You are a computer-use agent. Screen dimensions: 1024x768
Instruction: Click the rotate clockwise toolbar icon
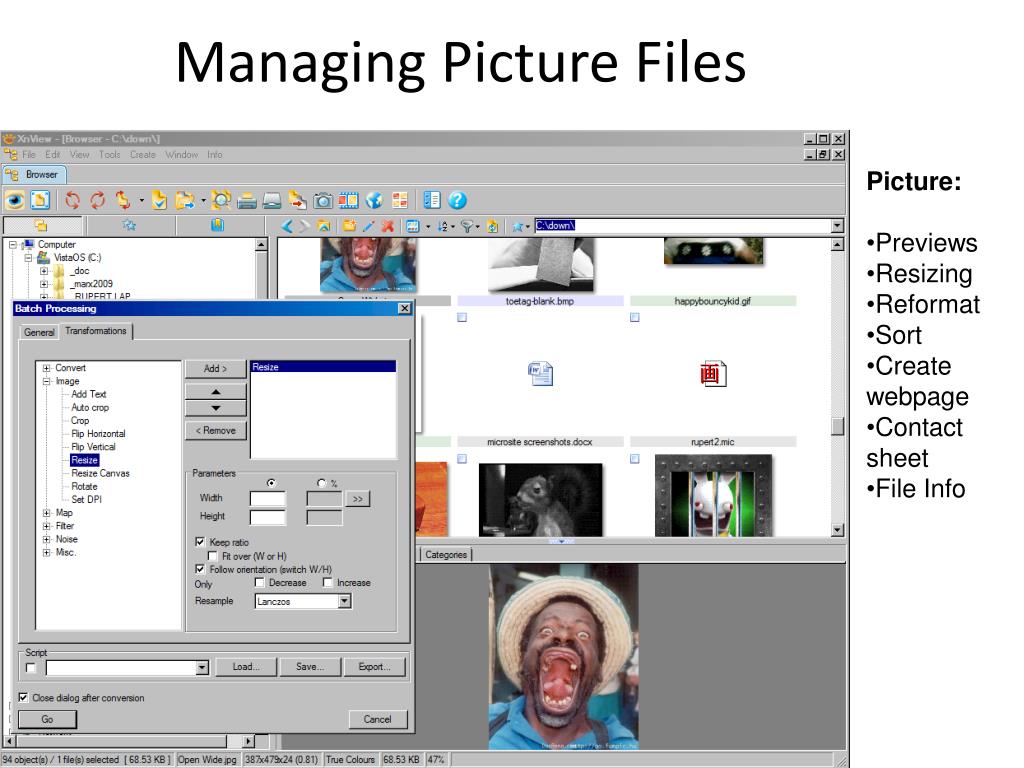[x=97, y=200]
